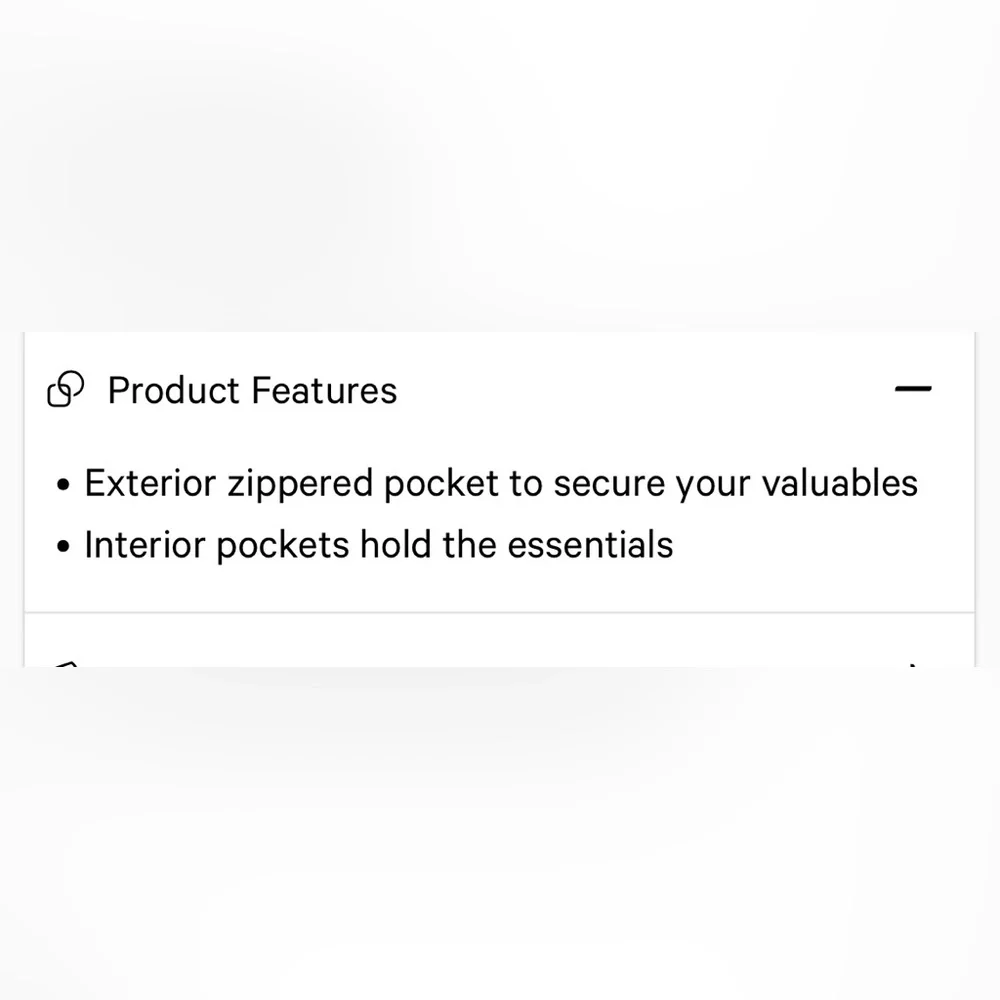
Task: Click the bullet point before "Exterior zippered pocket"
Action: pos(64,486)
